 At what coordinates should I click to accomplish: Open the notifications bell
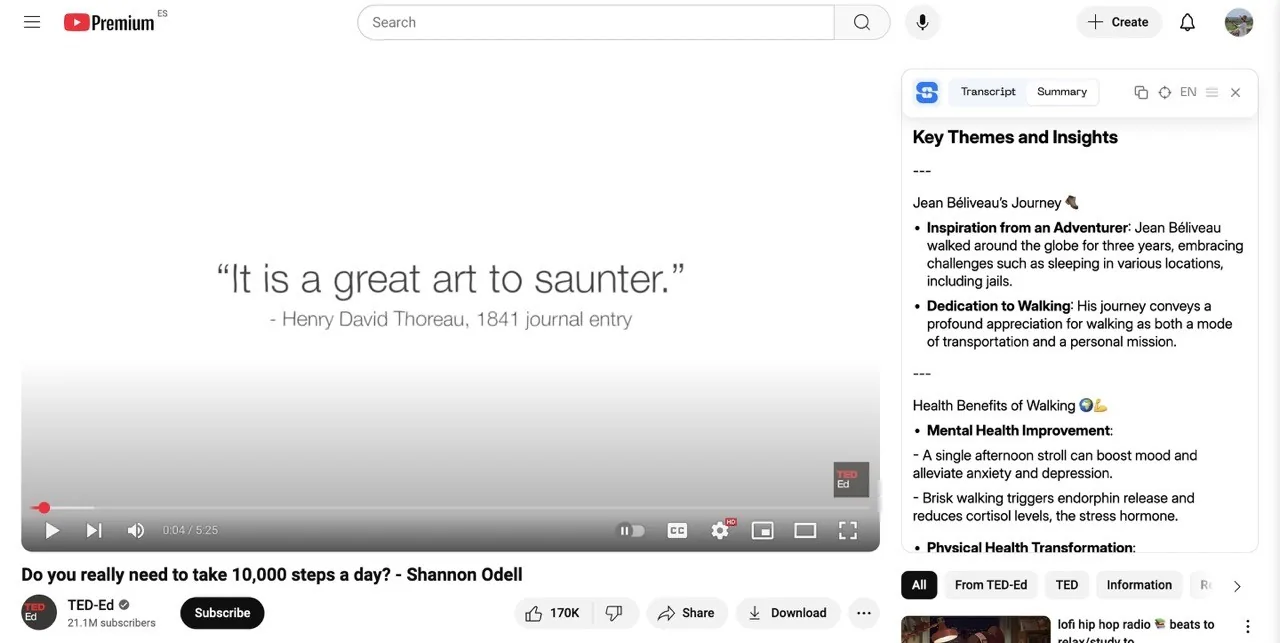point(1187,22)
